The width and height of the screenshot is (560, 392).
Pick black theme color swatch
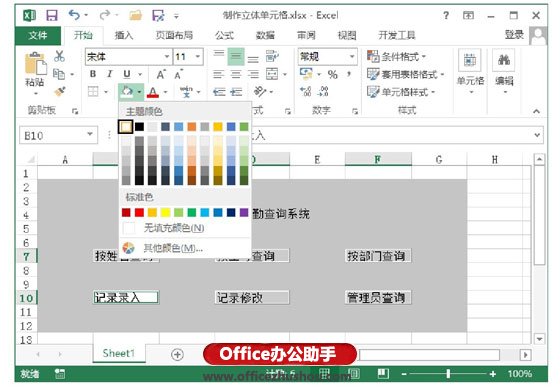139,126
